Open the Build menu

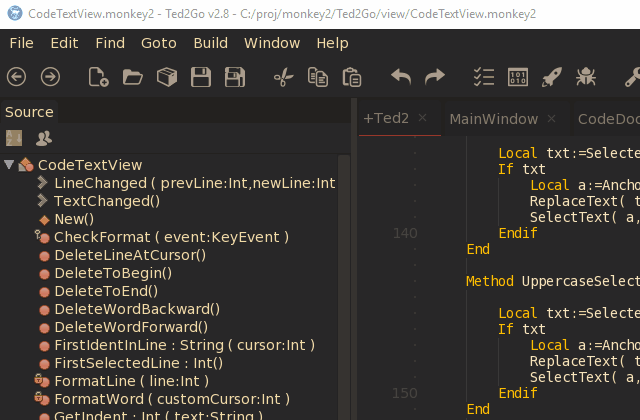210,43
